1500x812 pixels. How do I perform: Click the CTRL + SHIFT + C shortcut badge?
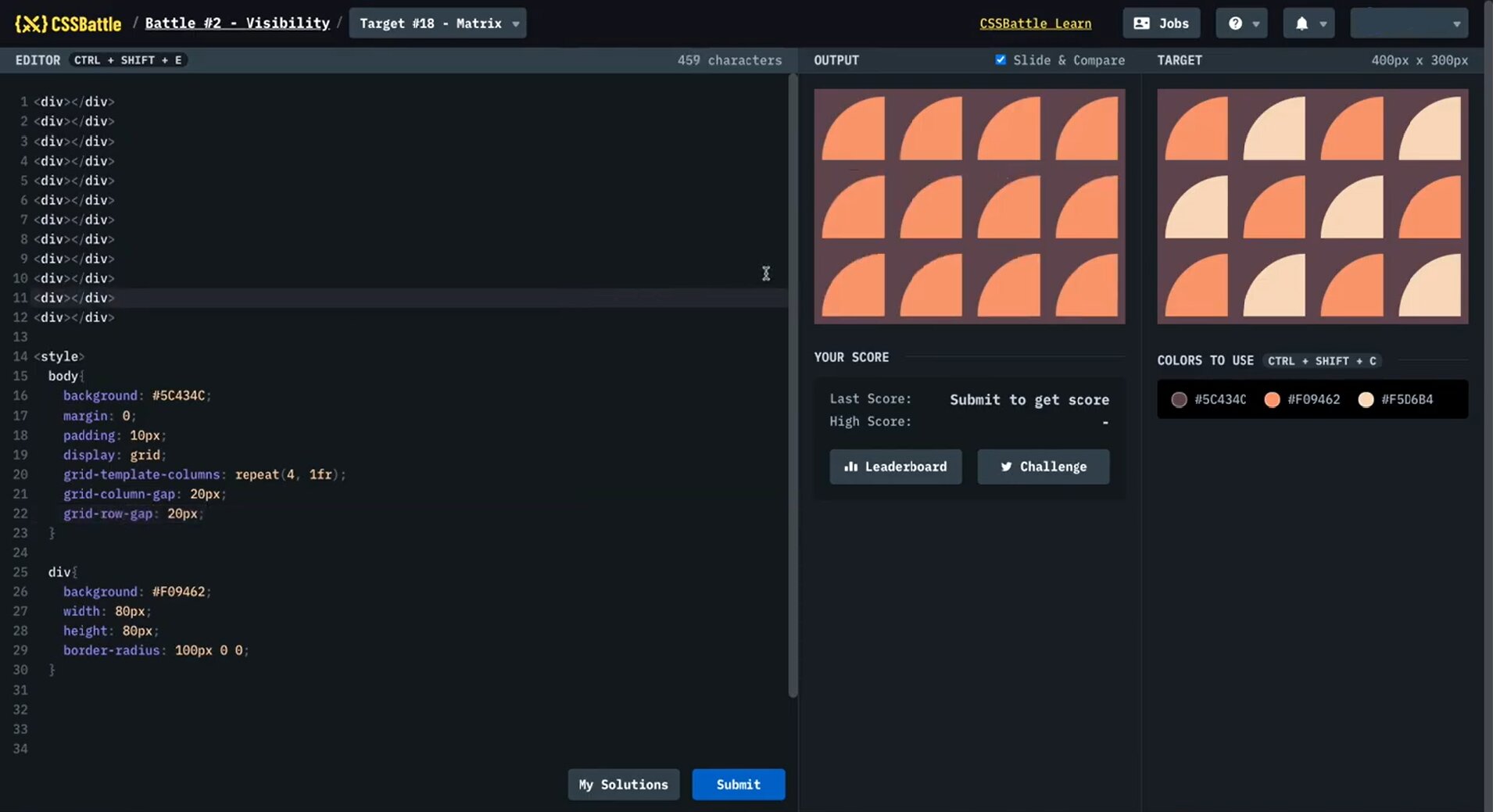point(1322,361)
